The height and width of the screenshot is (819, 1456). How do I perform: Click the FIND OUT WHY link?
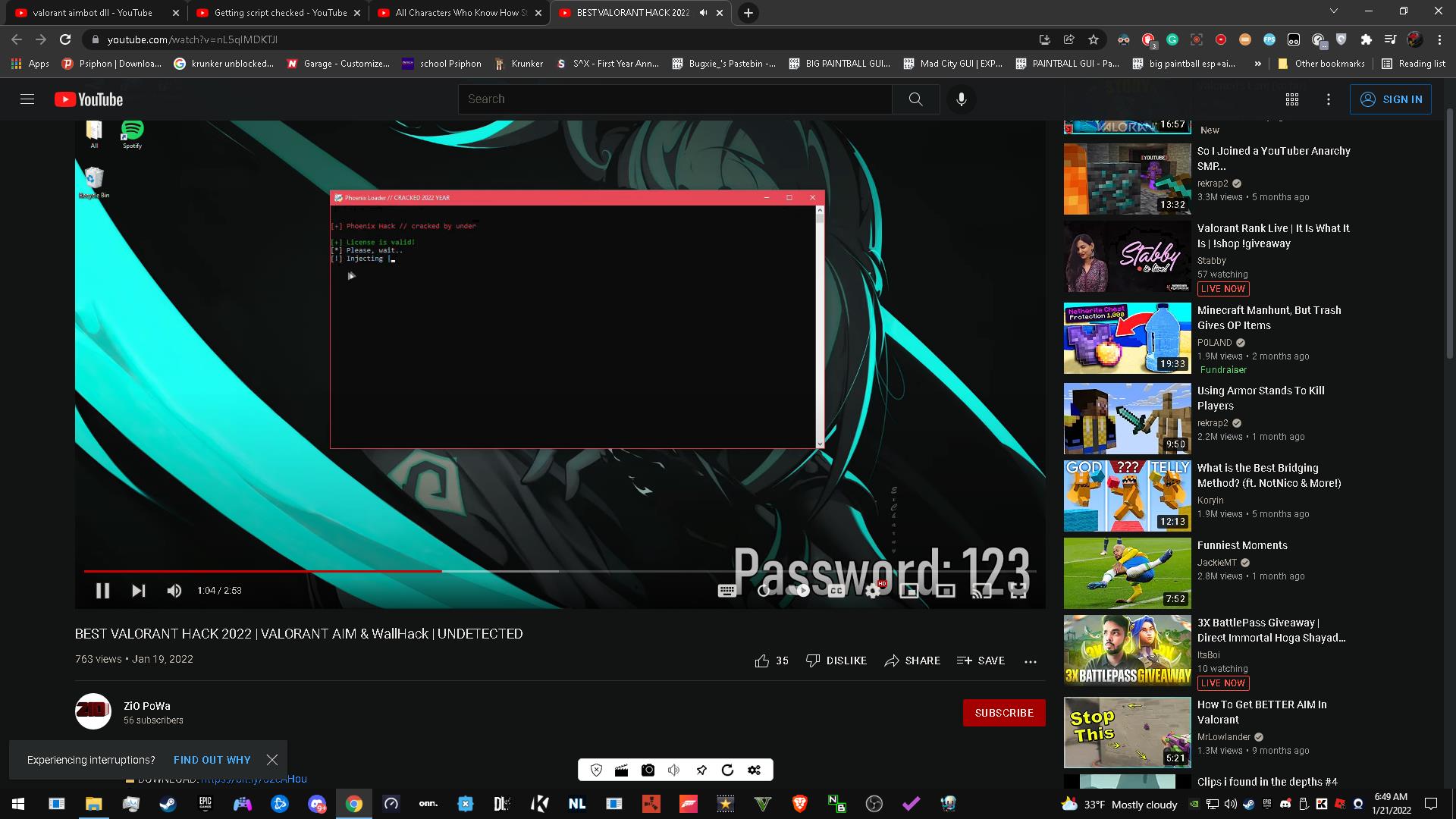click(x=212, y=760)
